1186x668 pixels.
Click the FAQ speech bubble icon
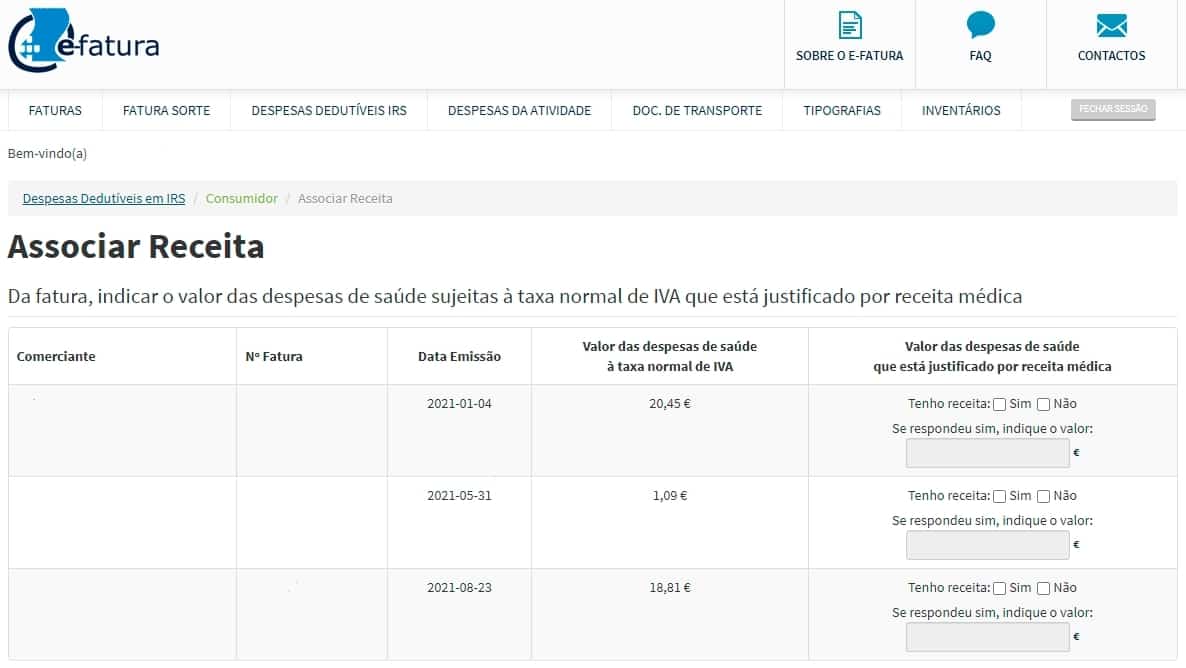coord(980,26)
